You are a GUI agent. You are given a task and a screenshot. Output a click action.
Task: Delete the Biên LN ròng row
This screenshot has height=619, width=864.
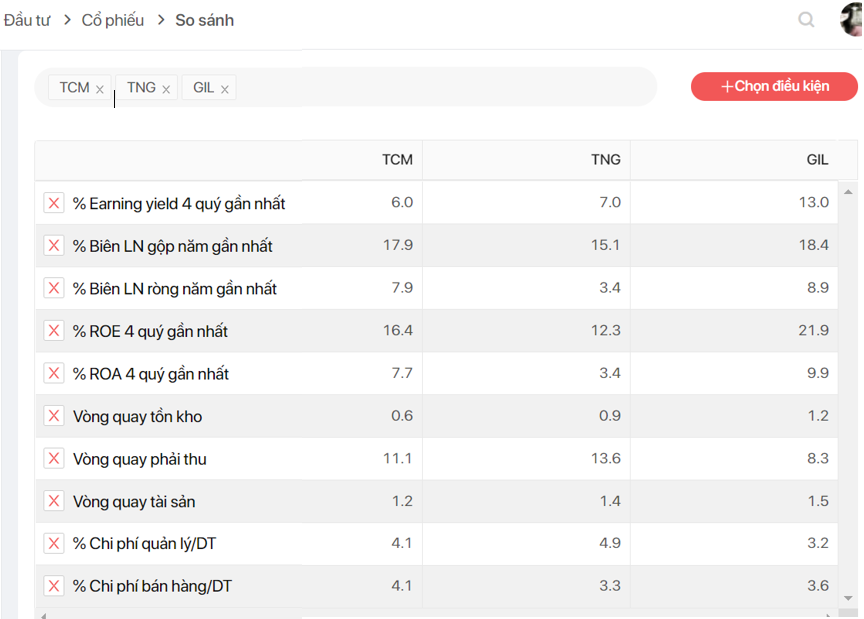click(x=54, y=288)
